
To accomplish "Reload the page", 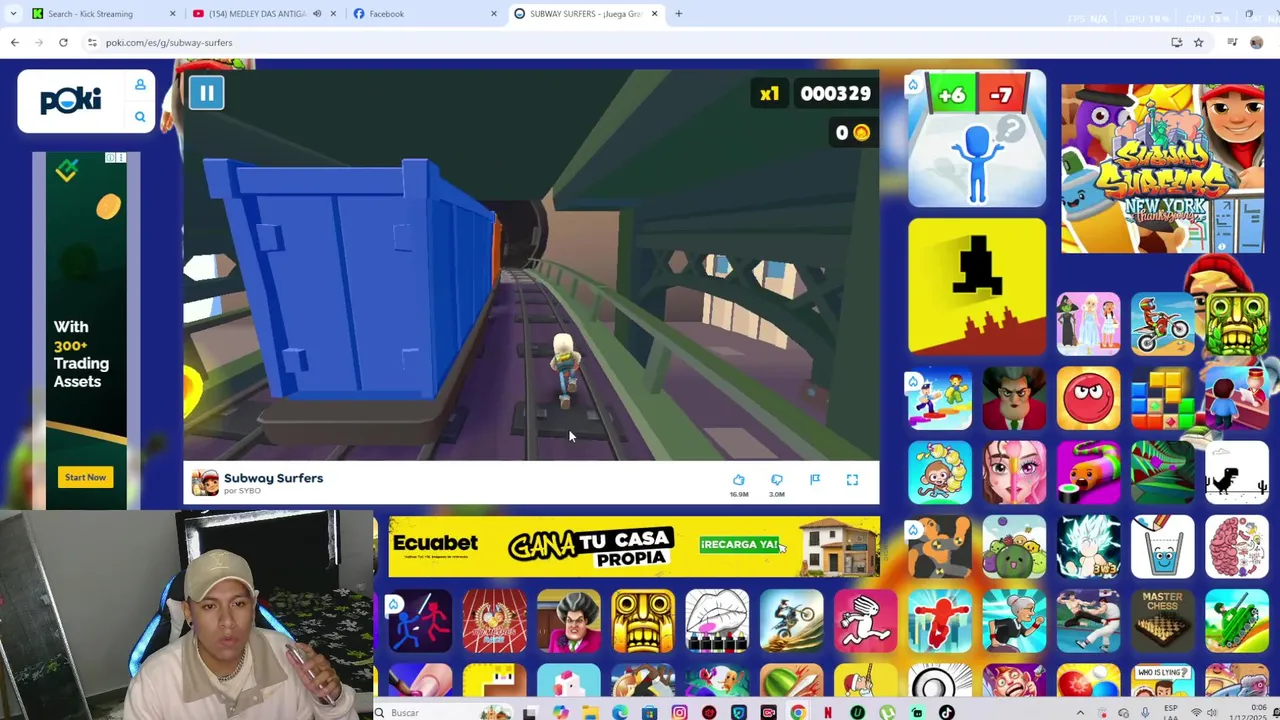I will [63, 43].
